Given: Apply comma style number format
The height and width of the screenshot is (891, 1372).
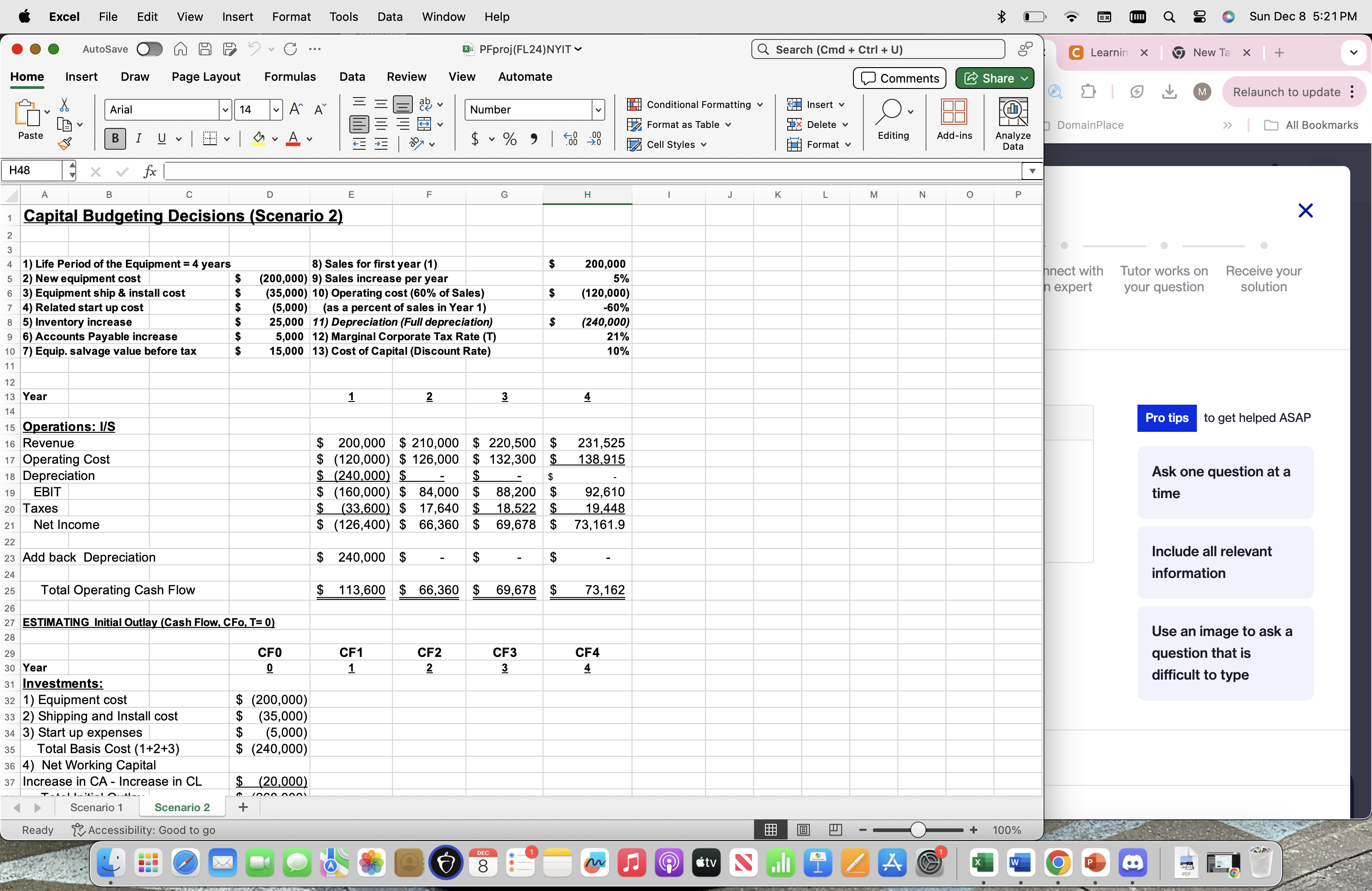Looking at the screenshot, I should [x=534, y=139].
